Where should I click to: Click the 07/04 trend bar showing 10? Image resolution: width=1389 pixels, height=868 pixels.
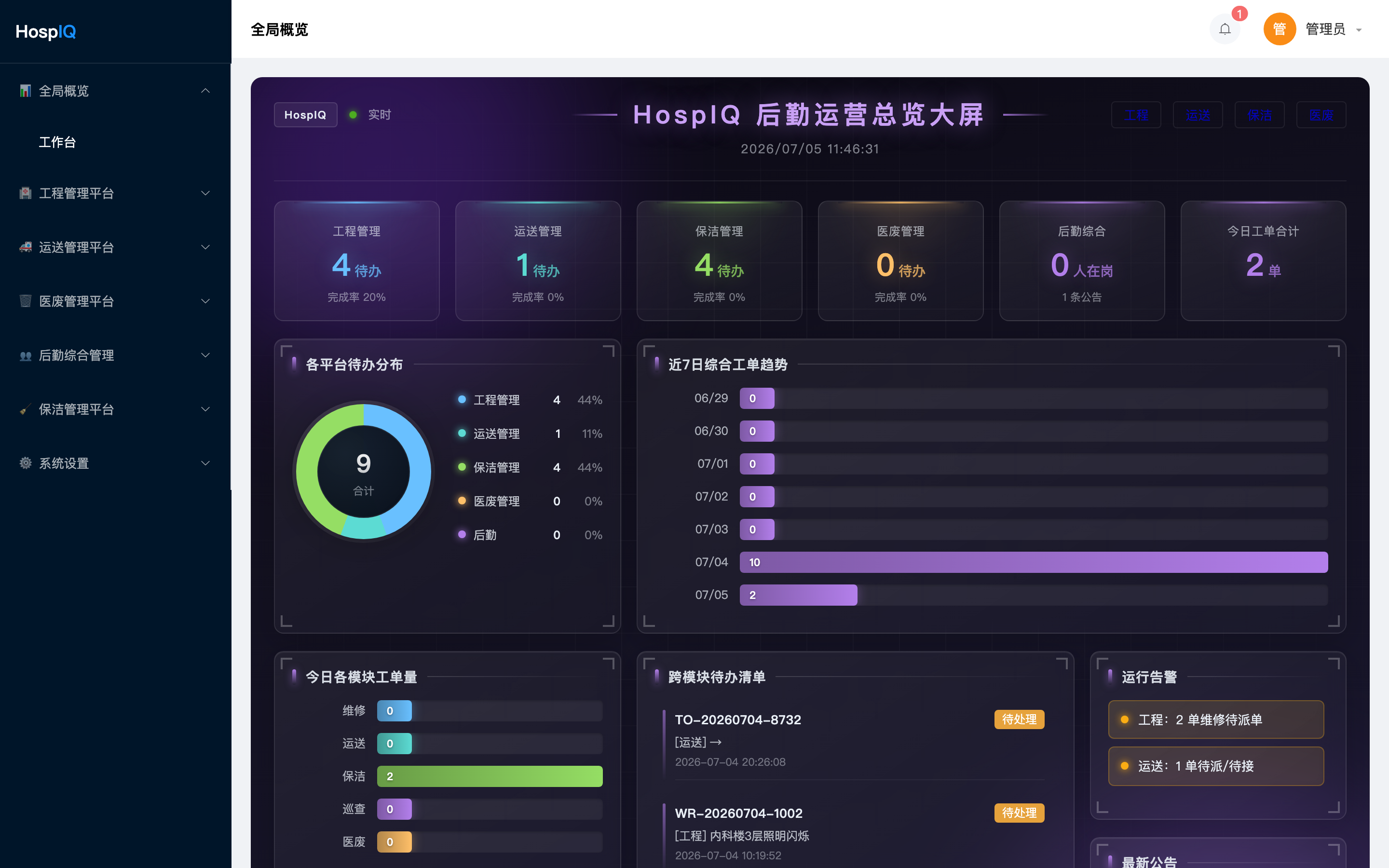click(1034, 562)
